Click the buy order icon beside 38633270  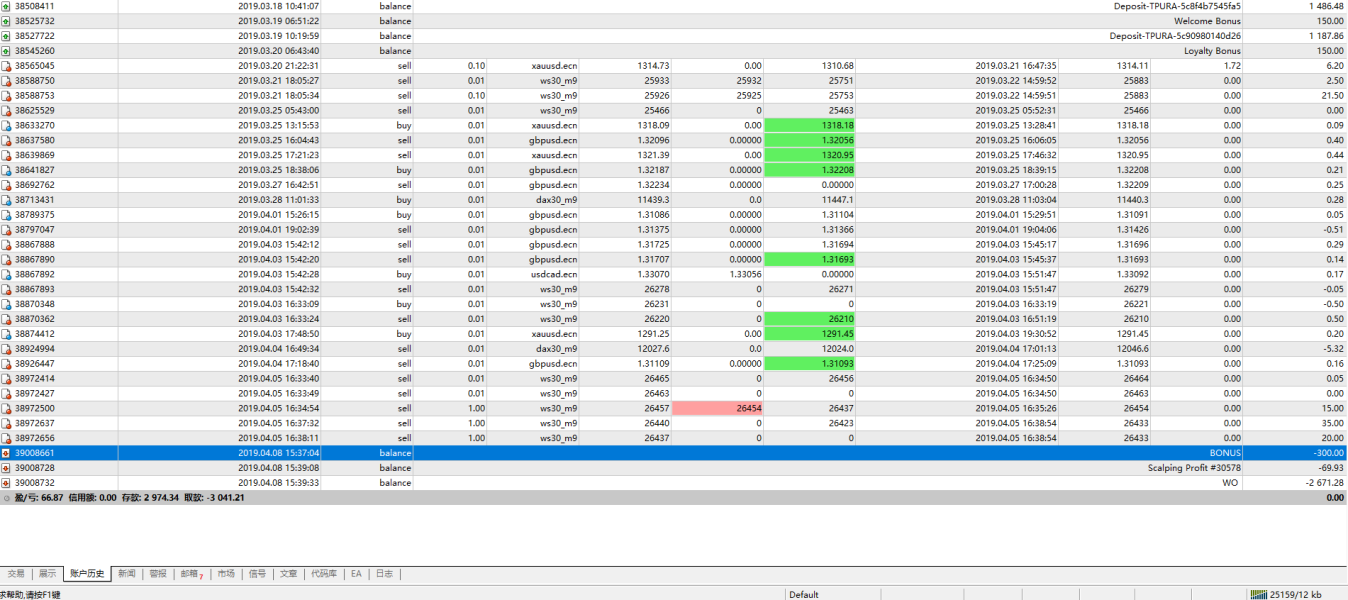(x=6, y=125)
